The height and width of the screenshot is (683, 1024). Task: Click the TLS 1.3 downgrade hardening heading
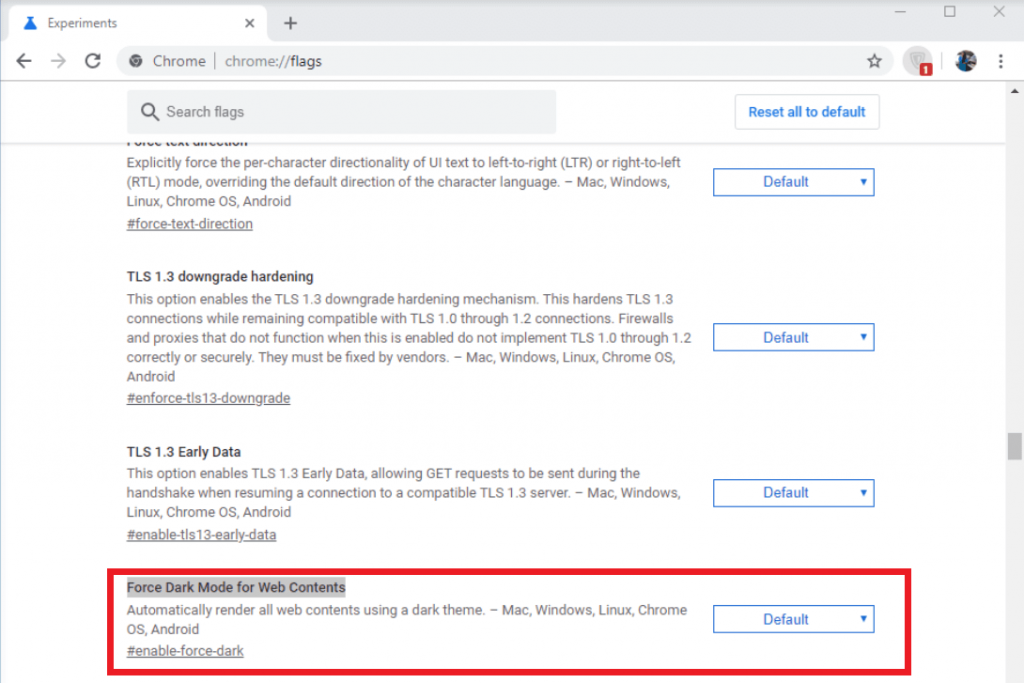(x=220, y=277)
